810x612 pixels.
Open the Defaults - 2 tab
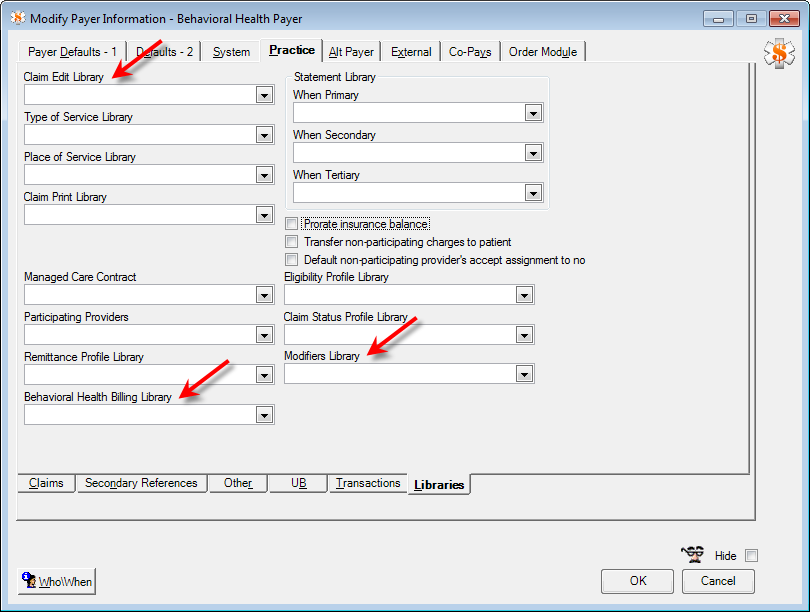164,52
